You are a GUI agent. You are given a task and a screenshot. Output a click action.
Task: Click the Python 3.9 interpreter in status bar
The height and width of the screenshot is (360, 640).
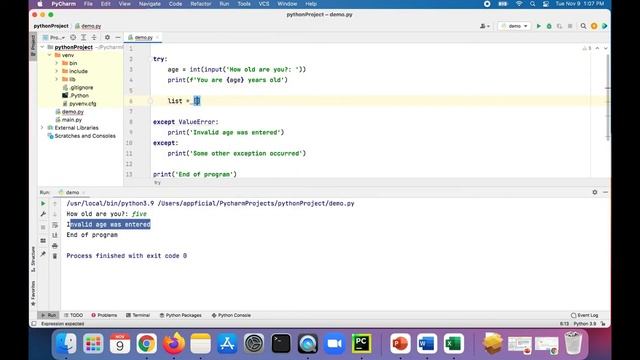pos(585,324)
